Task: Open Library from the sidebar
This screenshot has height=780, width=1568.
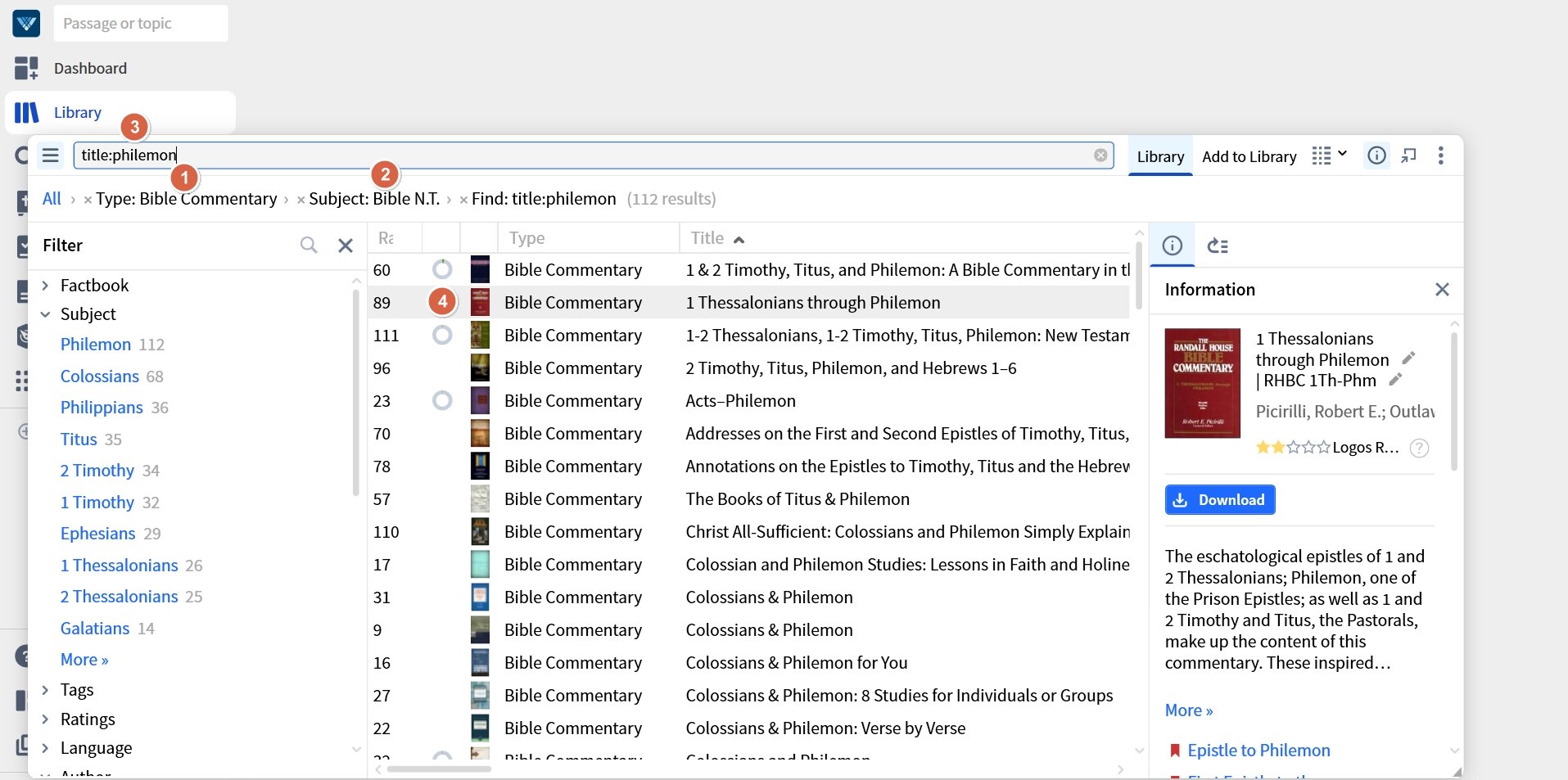Action: pyautogui.click(x=78, y=112)
